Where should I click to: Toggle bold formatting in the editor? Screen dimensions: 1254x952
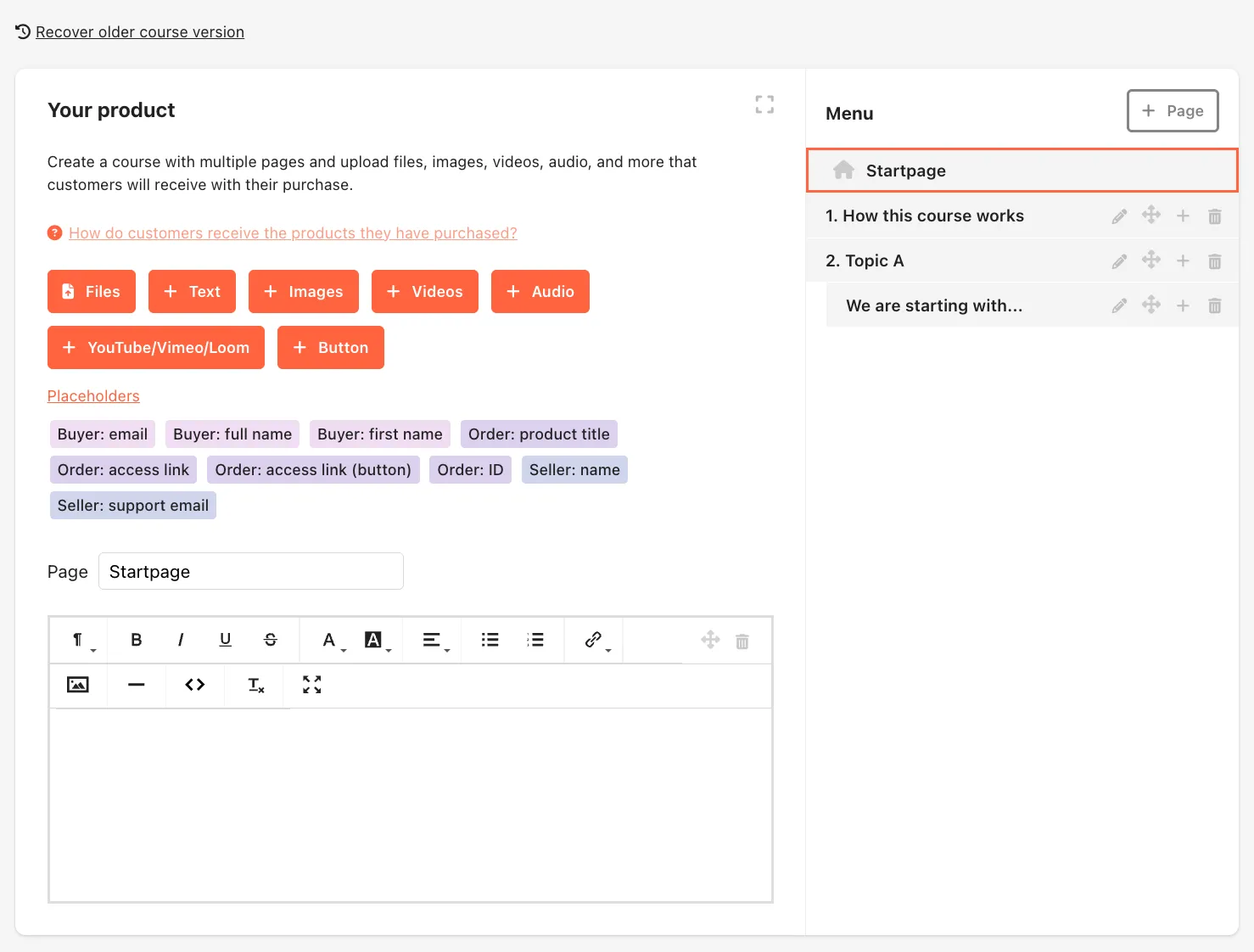[136, 640]
